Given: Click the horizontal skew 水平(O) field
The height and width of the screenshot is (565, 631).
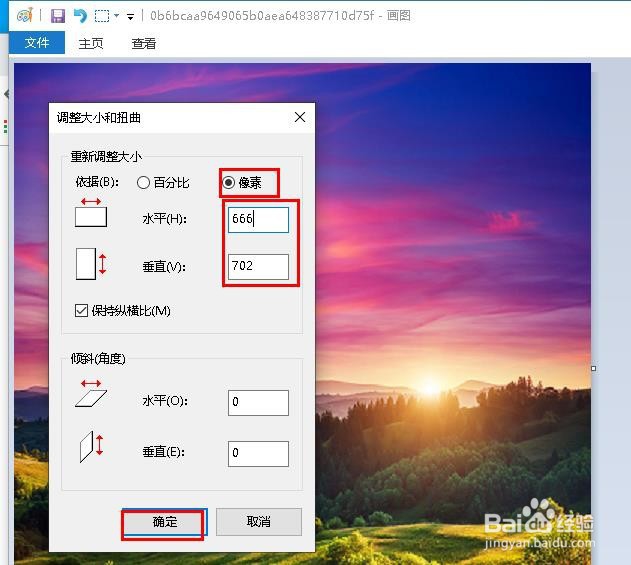Looking at the screenshot, I should click(258, 402).
